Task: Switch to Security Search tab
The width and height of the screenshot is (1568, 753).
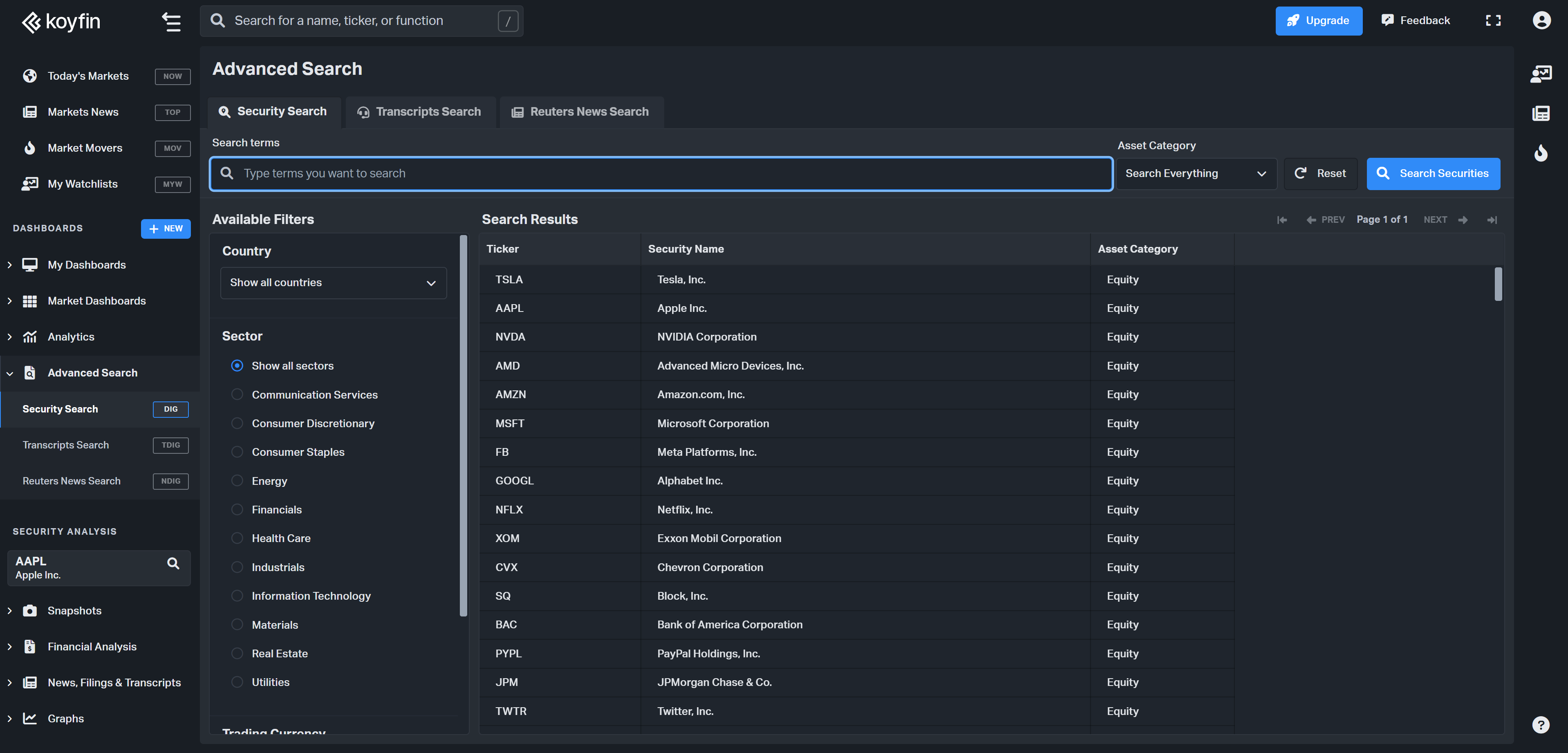Action: click(x=274, y=112)
